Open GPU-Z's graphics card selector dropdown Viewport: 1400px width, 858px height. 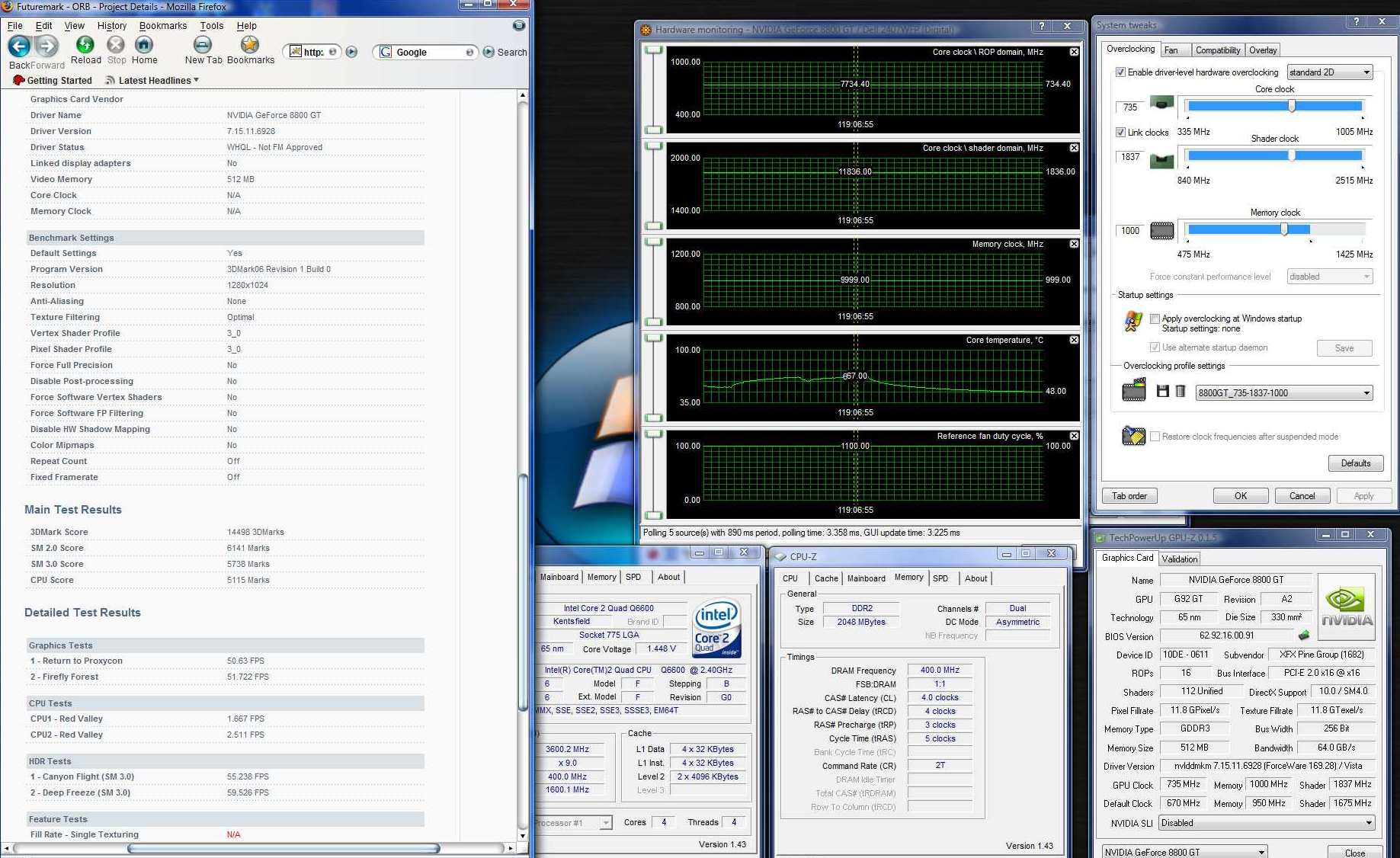pos(1184,852)
